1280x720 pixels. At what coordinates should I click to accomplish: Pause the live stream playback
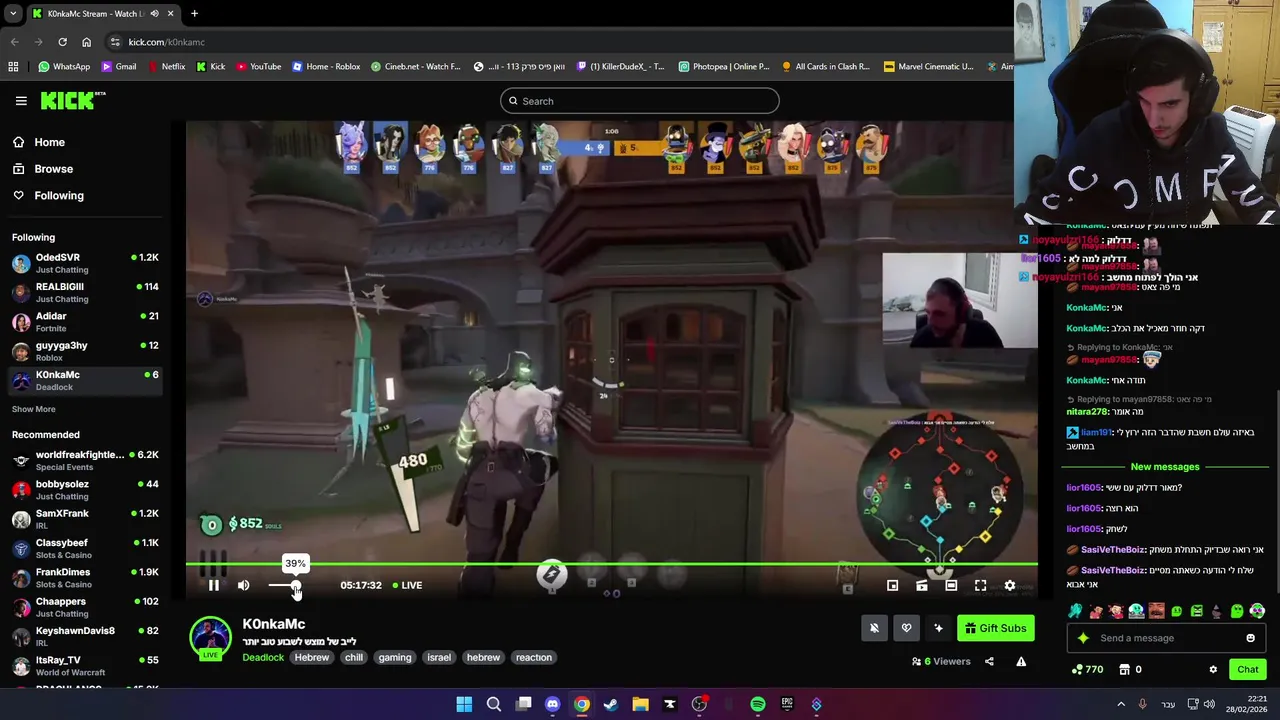(x=214, y=585)
